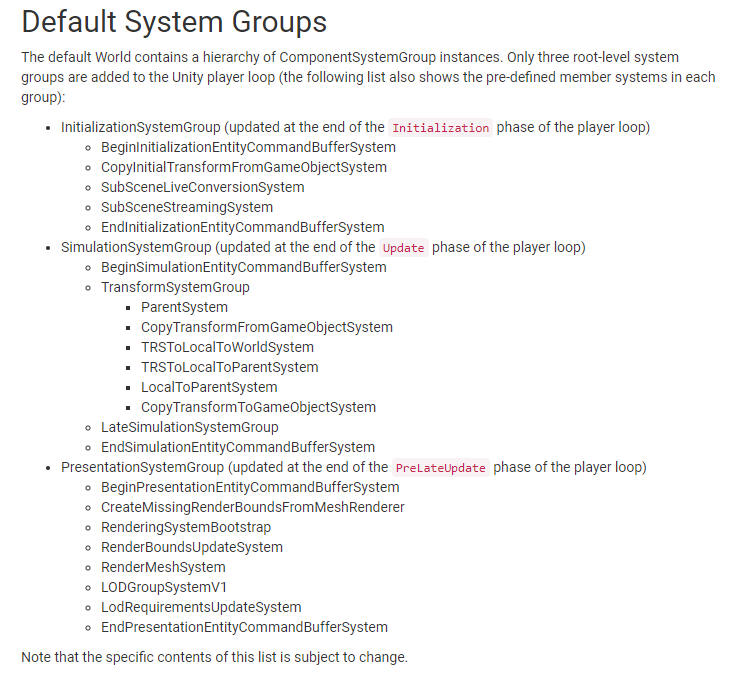Image resolution: width=742 pixels, height=684 pixels.
Task: Click the LateSimulationSystemGroup entry
Action: pyautogui.click(x=190, y=427)
